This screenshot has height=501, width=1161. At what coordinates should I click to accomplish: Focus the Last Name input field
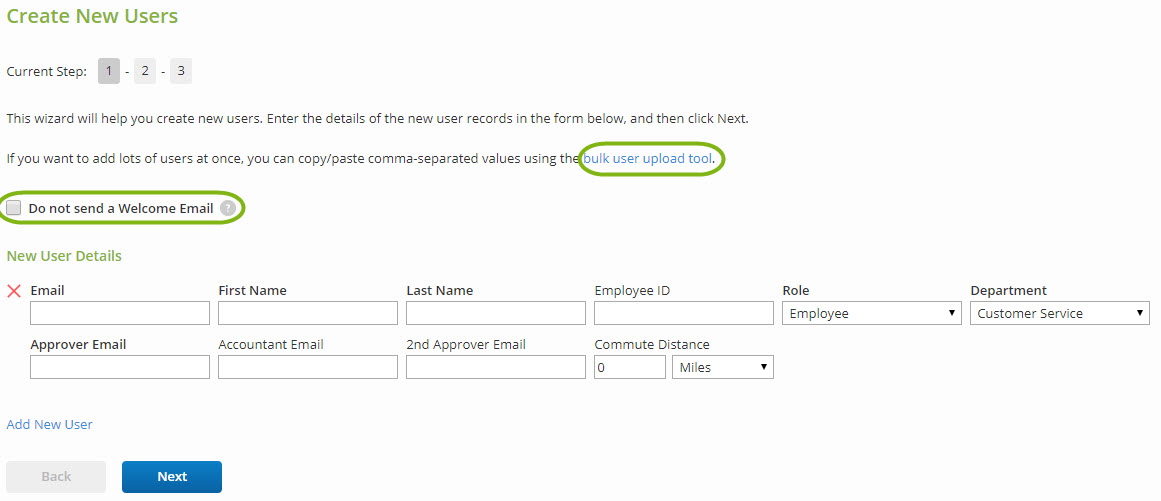coord(496,313)
